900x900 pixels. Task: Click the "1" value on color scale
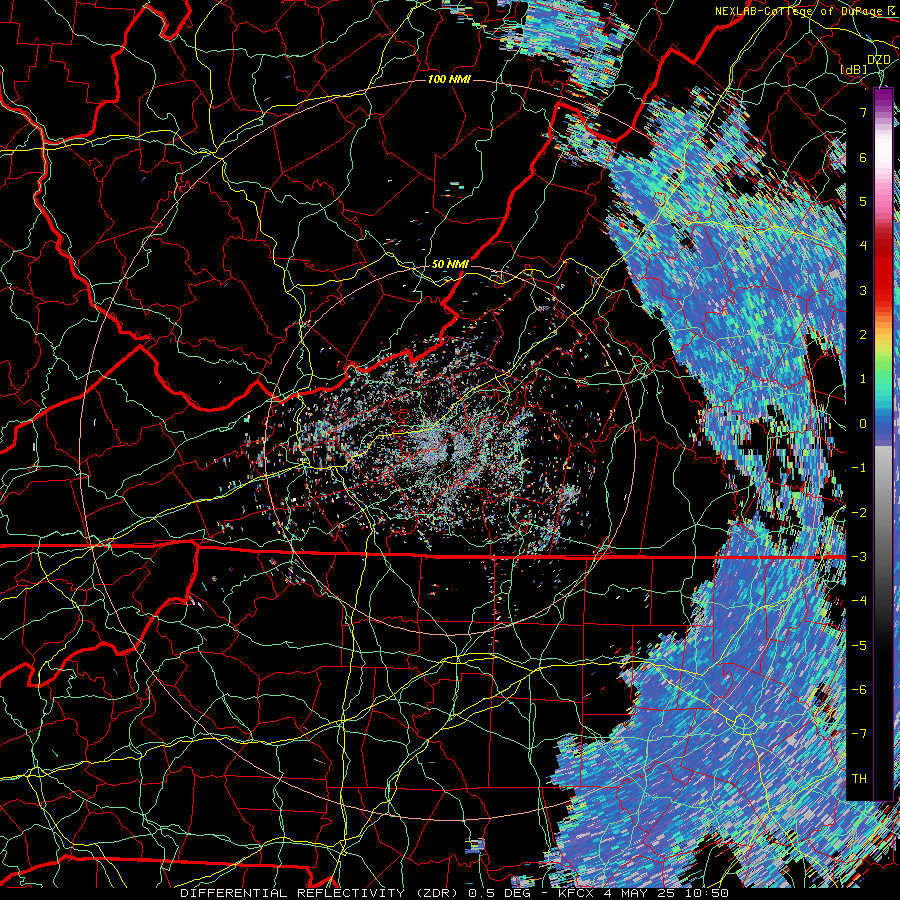click(x=863, y=379)
